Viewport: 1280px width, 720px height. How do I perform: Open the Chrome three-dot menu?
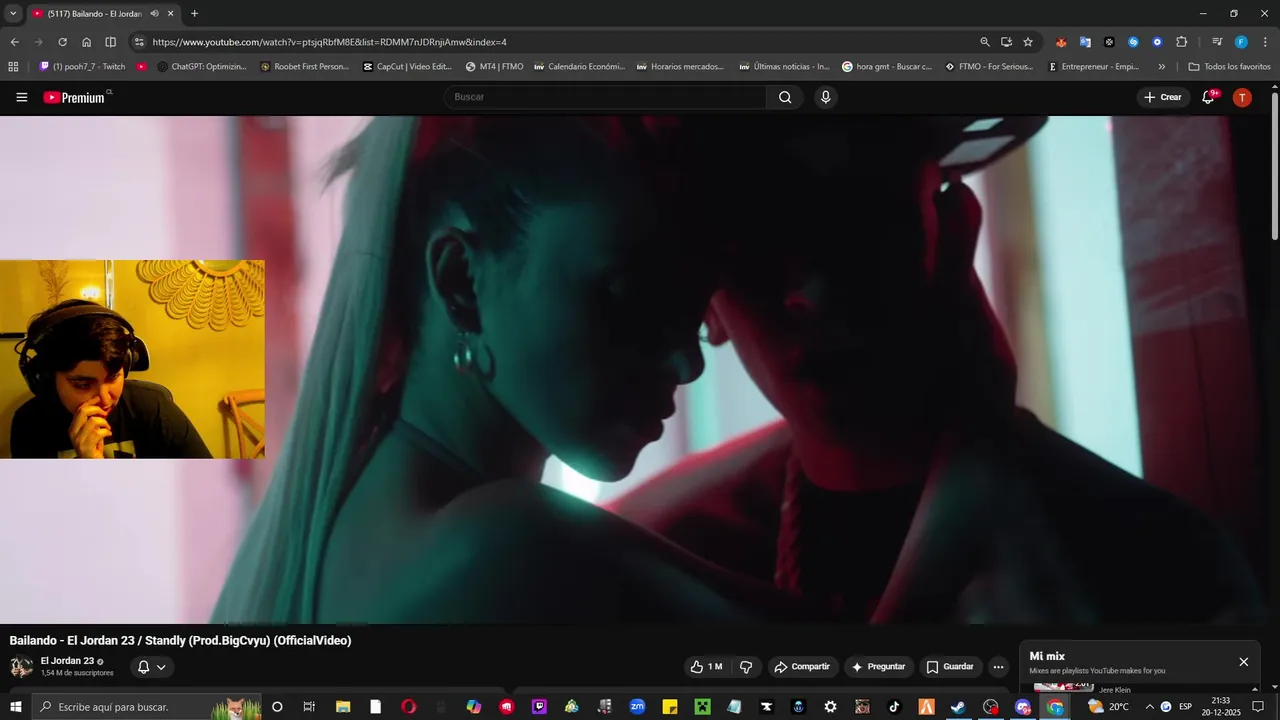[1265, 42]
